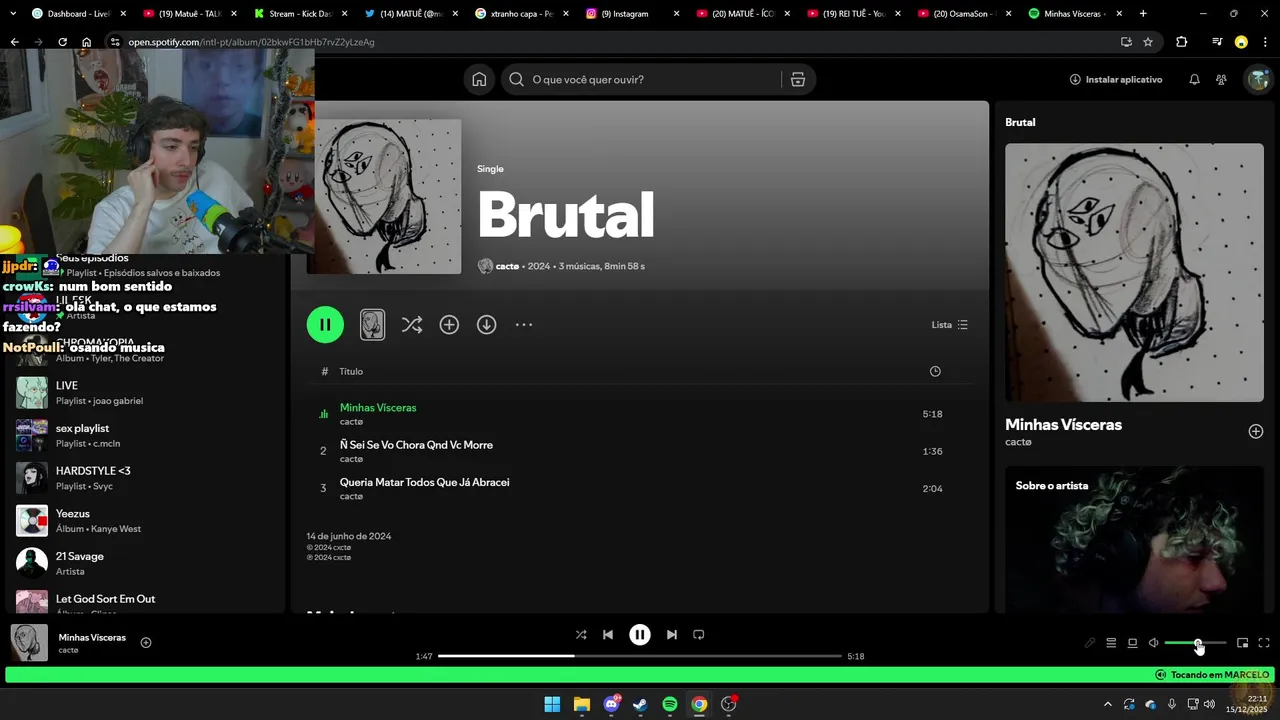Screen dimensions: 1280x720
Task: Click the 'Instalar aplicativo' link
Action: (x=1116, y=80)
